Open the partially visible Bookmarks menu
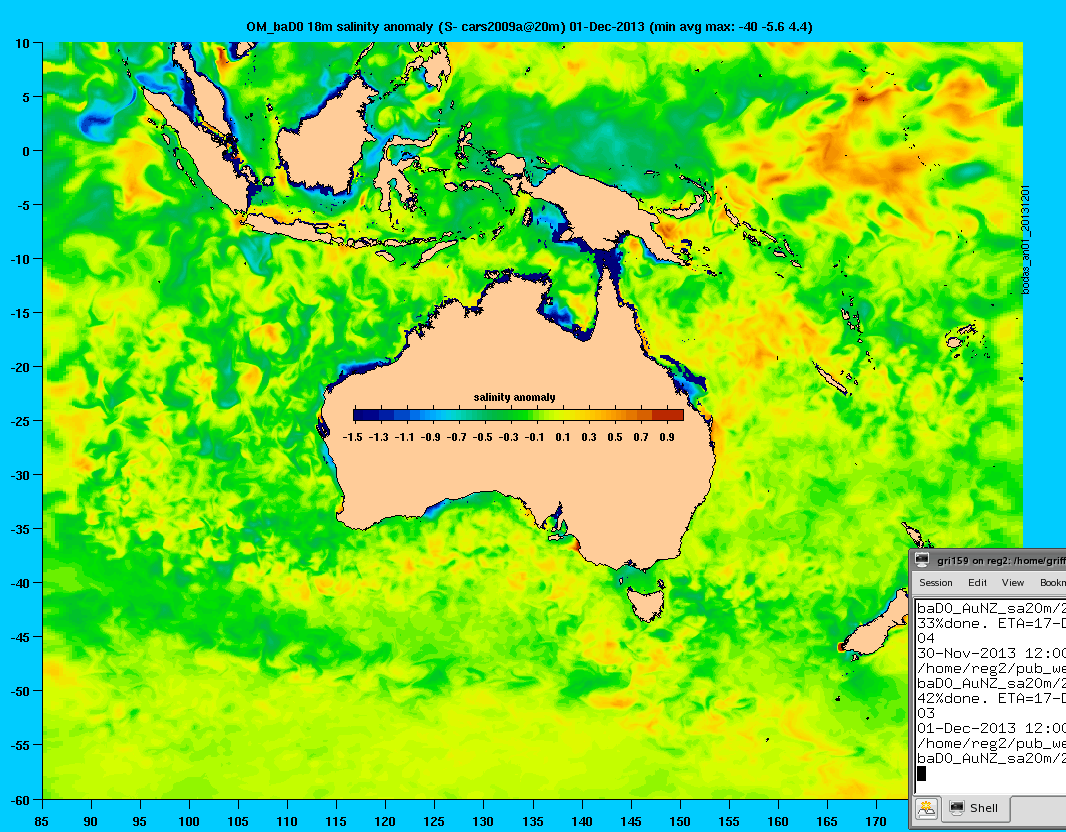Image resolution: width=1066 pixels, height=832 pixels. (x=1052, y=583)
